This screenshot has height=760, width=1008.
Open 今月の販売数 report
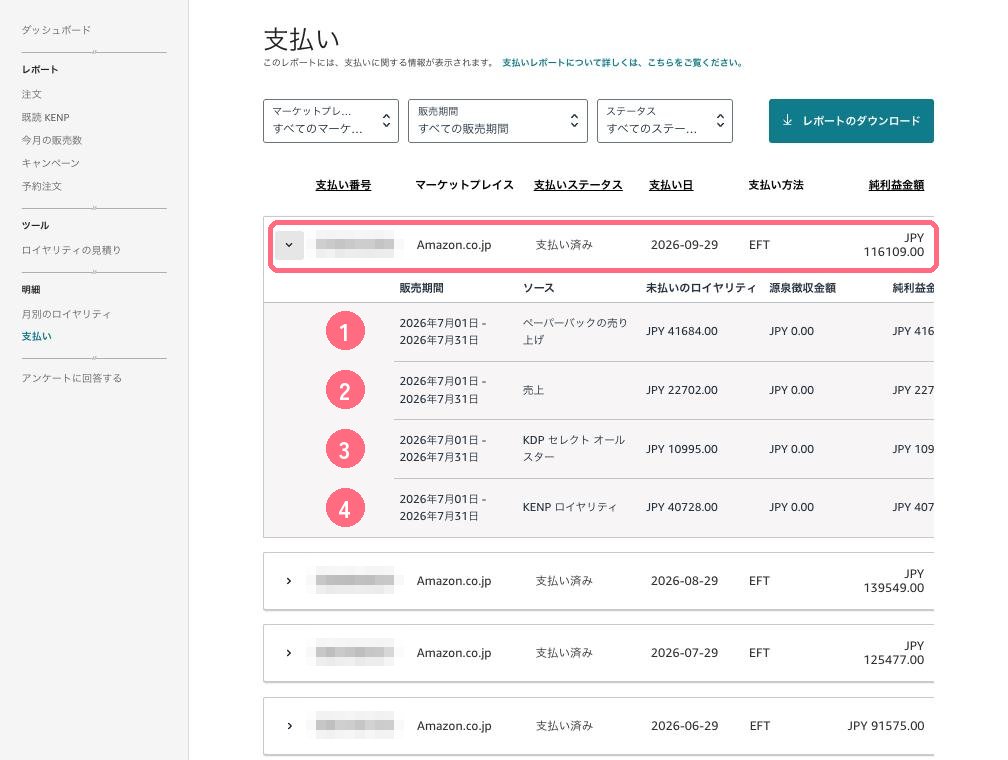(51, 140)
